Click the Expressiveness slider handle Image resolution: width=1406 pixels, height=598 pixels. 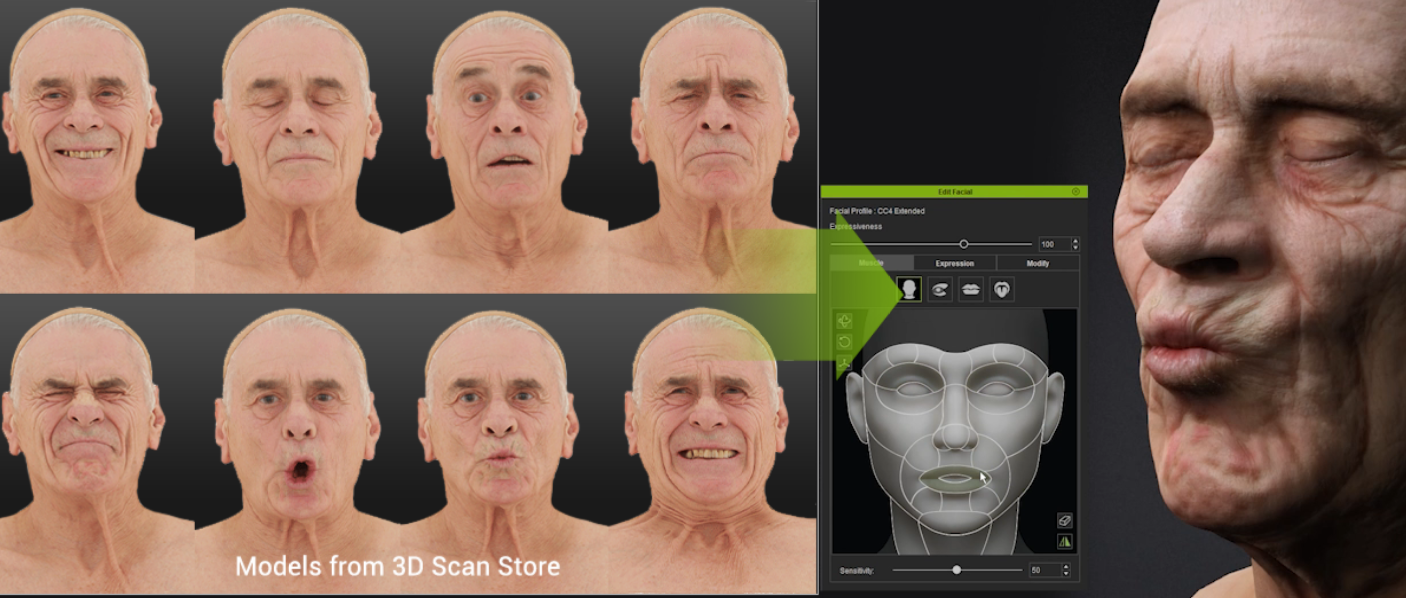(964, 244)
